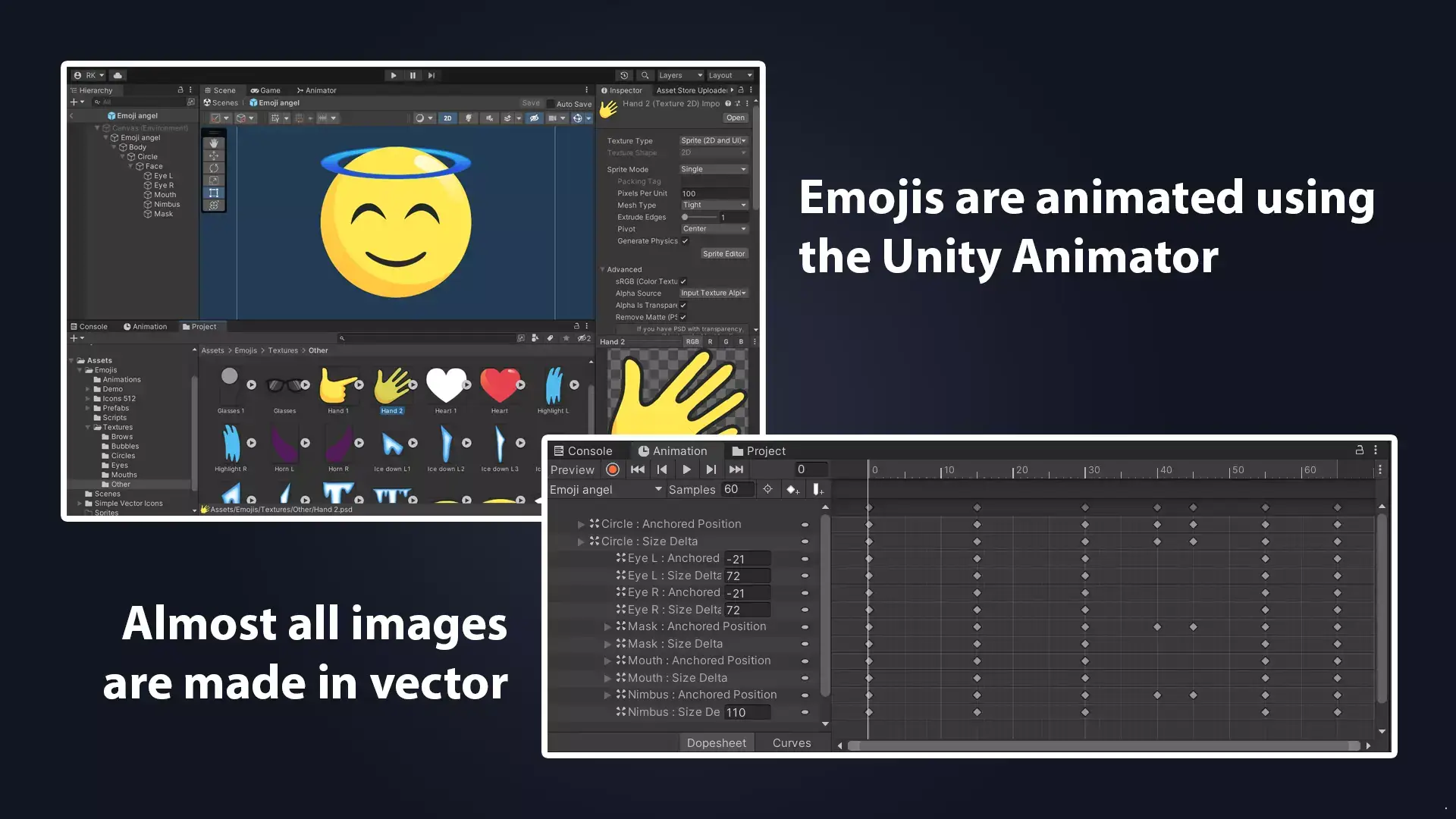Click the Unity editor Pause button

point(413,75)
